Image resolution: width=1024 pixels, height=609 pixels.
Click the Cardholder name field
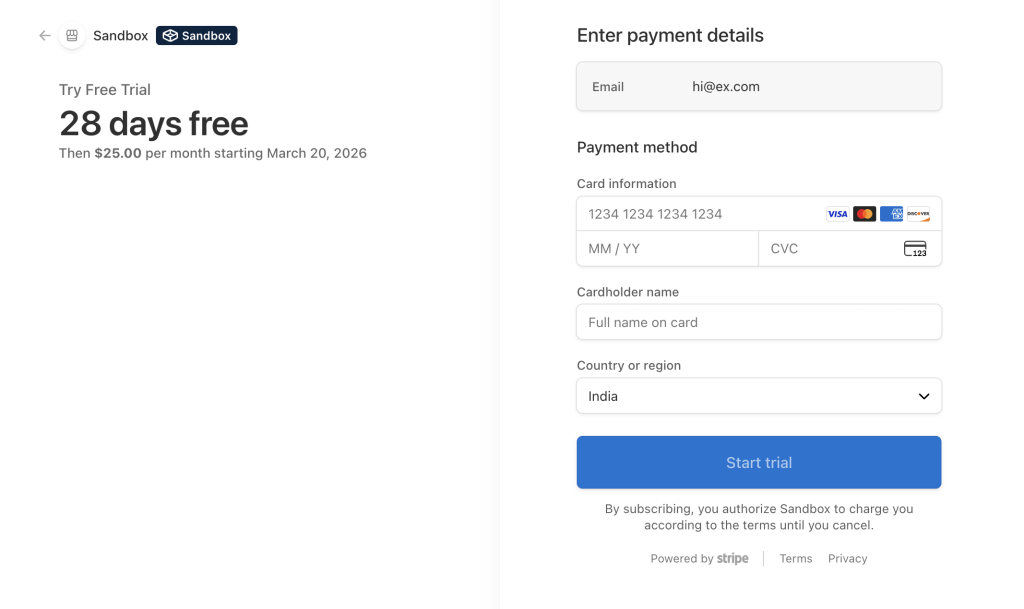(x=759, y=322)
